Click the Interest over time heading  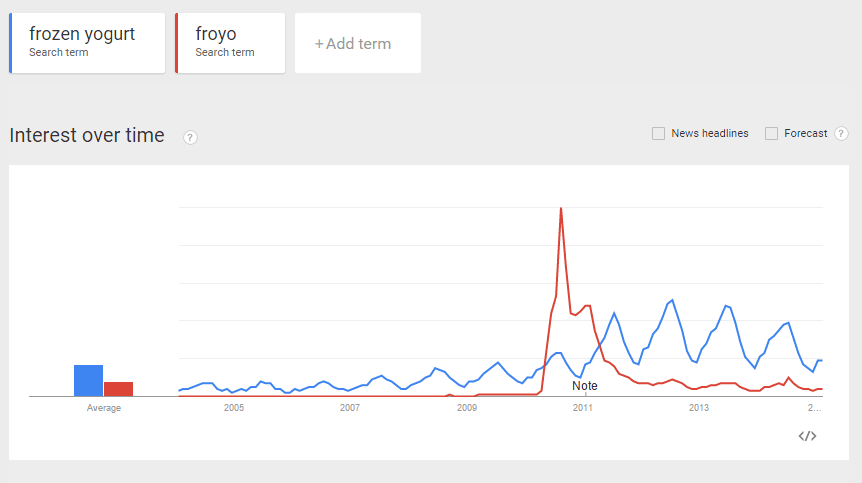click(x=87, y=135)
